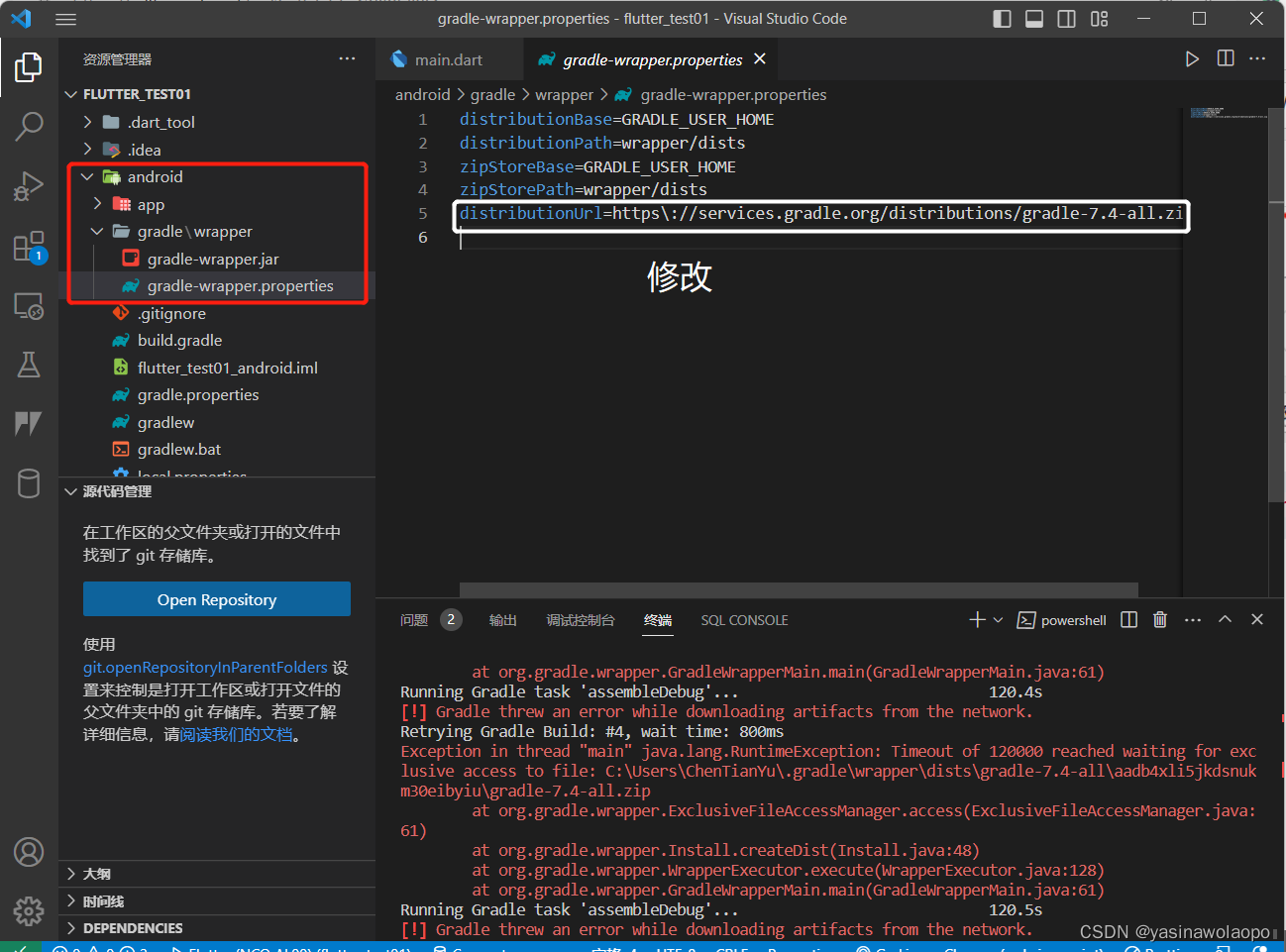This screenshot has width=1286, height=952.
Task: Open the Manage gear menu
Action: (x=29, y=911)
